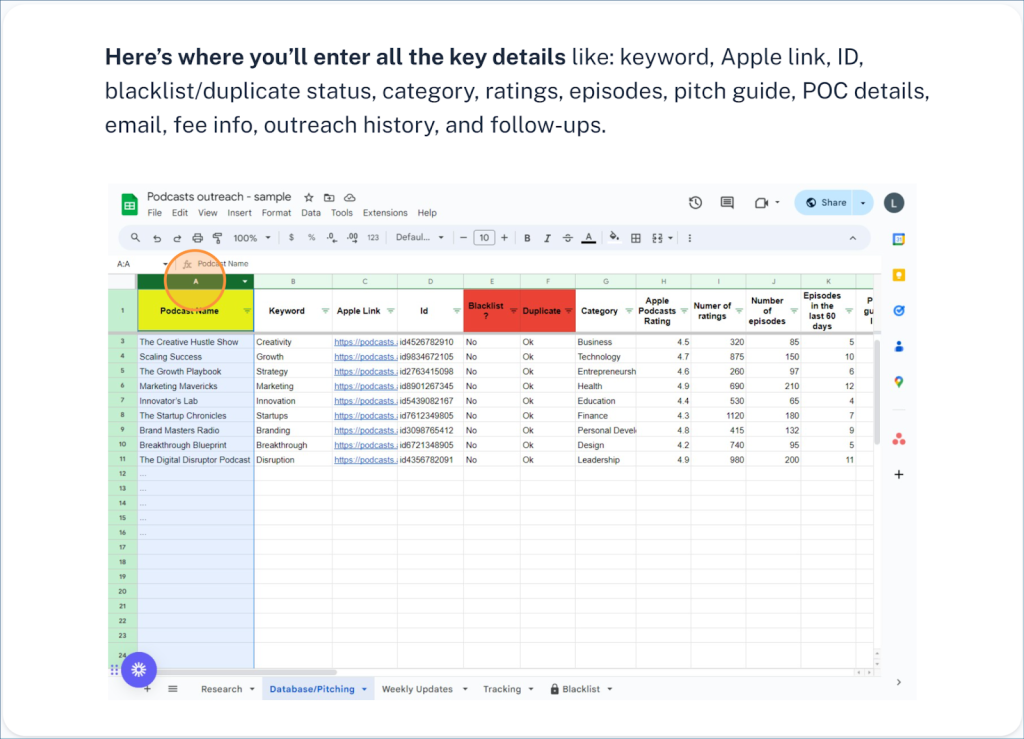Open the Extensions menu
This screenshot has height=739, width=1024.
click(x=385, y=213)
